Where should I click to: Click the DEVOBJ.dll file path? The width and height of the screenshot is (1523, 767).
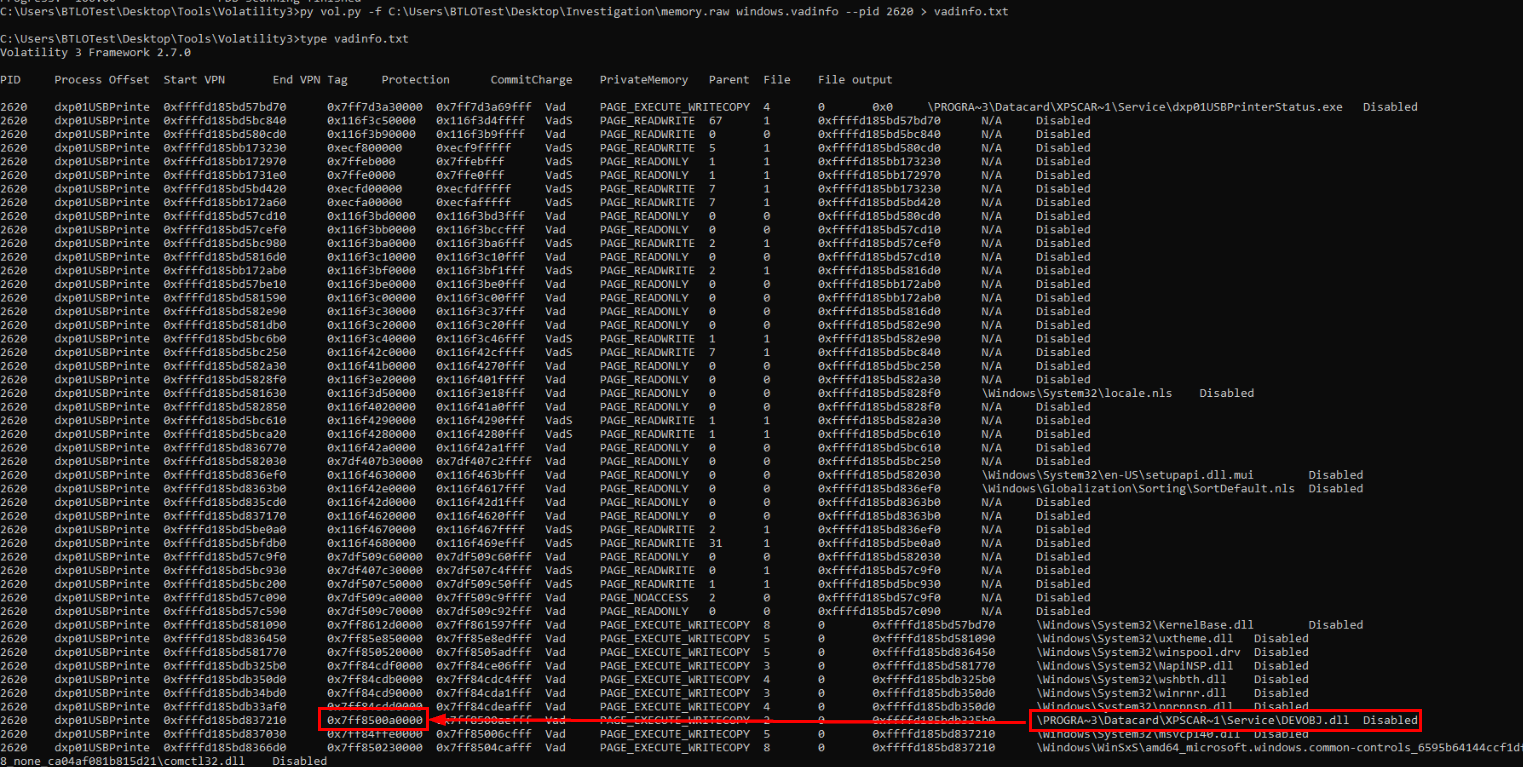click(1193, 720)
